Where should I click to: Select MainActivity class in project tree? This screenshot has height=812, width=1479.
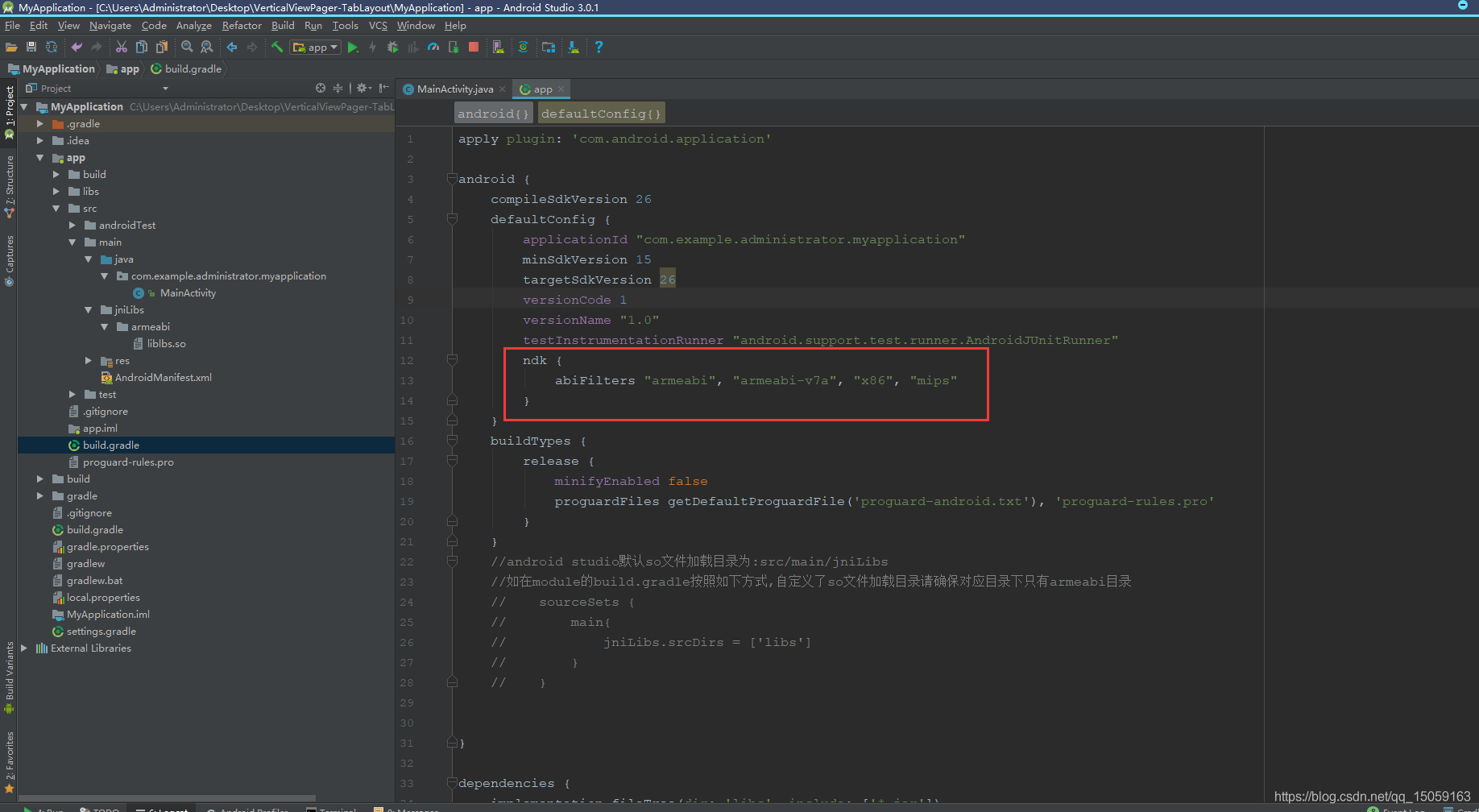pyautogui.click(x=188, y=293)
